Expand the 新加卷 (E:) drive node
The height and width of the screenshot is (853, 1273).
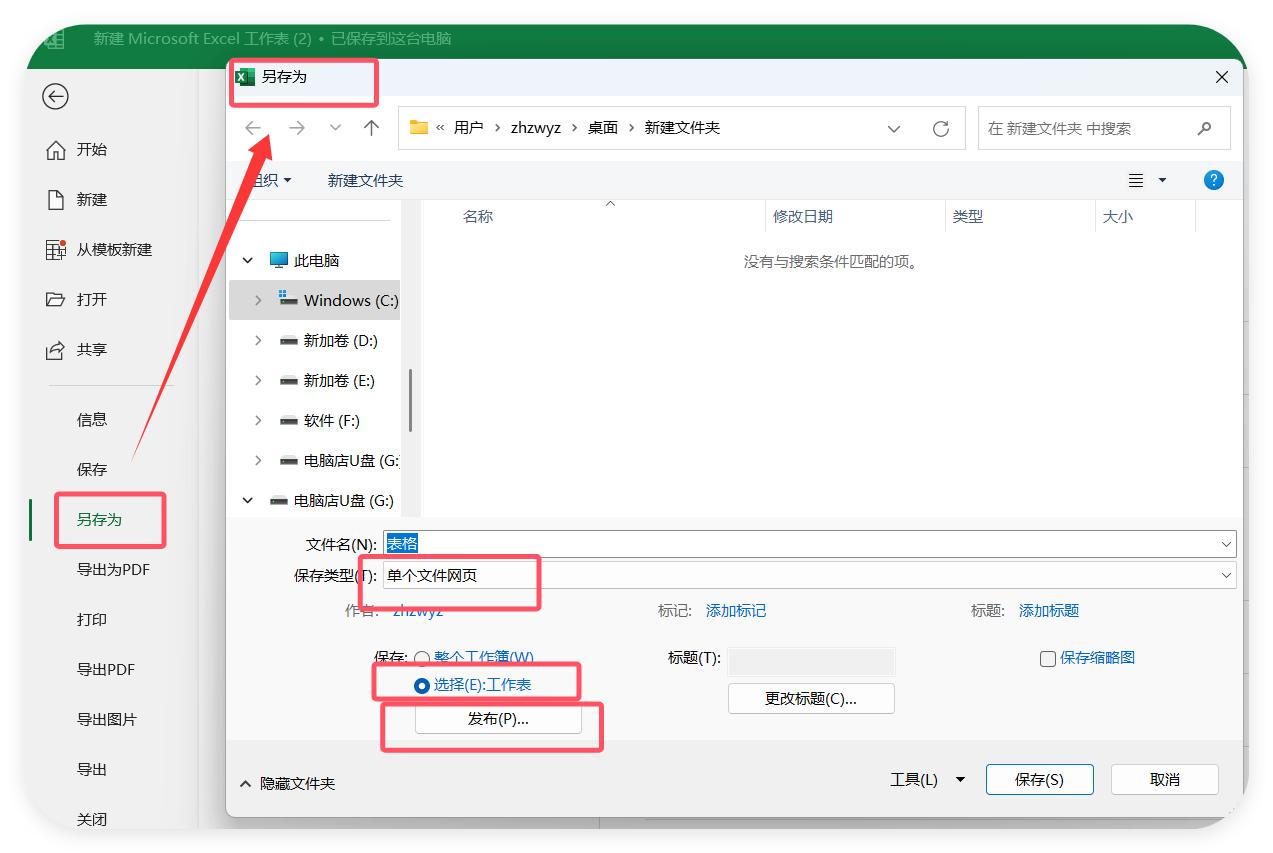coord(258,381)
